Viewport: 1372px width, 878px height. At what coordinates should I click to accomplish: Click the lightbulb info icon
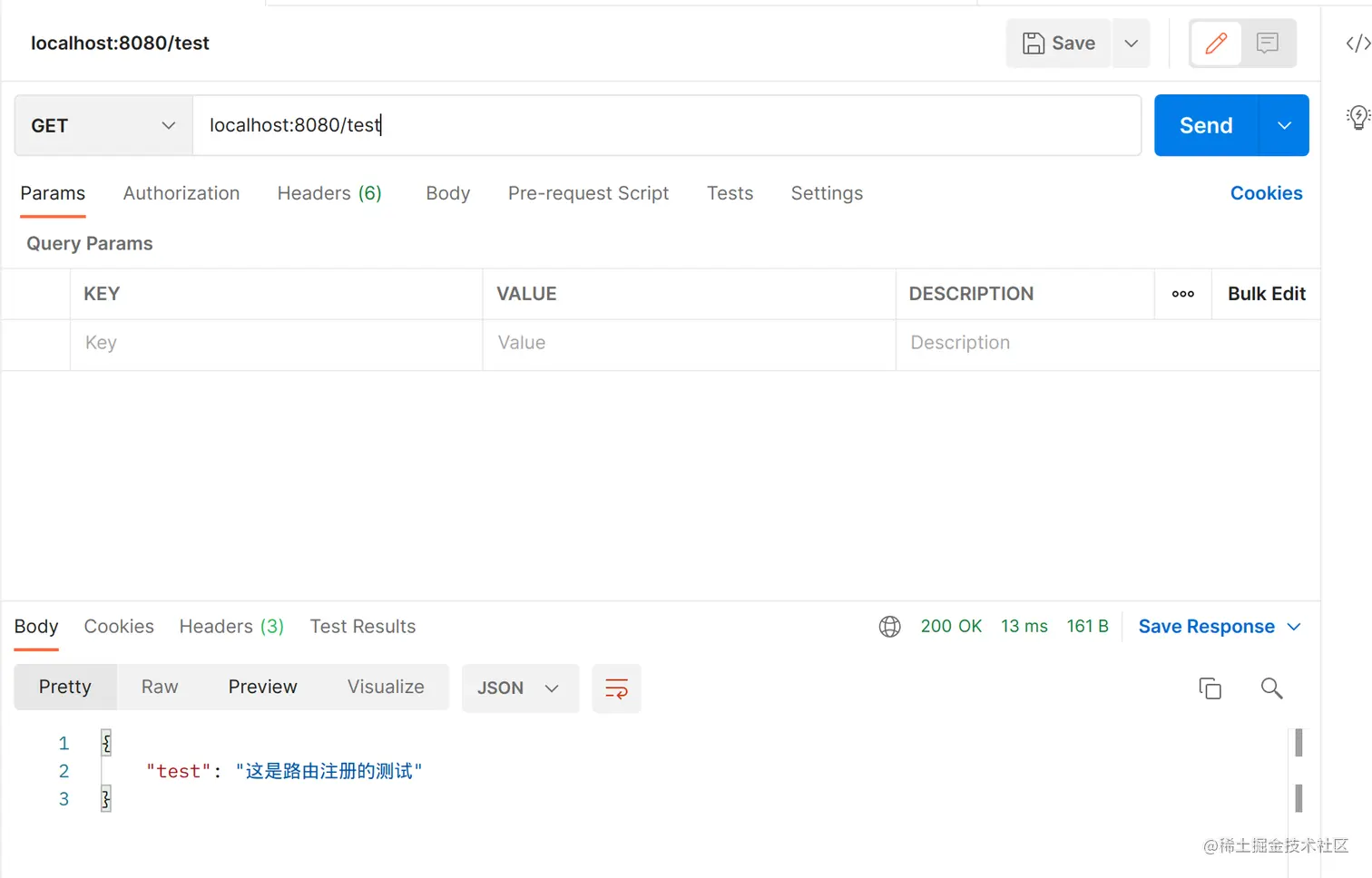(1357, 117)
